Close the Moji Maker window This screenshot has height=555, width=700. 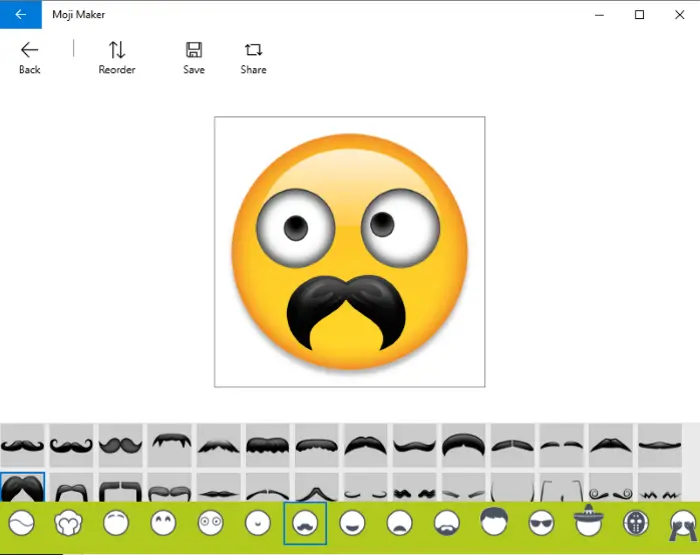click(x=679, y=15)
